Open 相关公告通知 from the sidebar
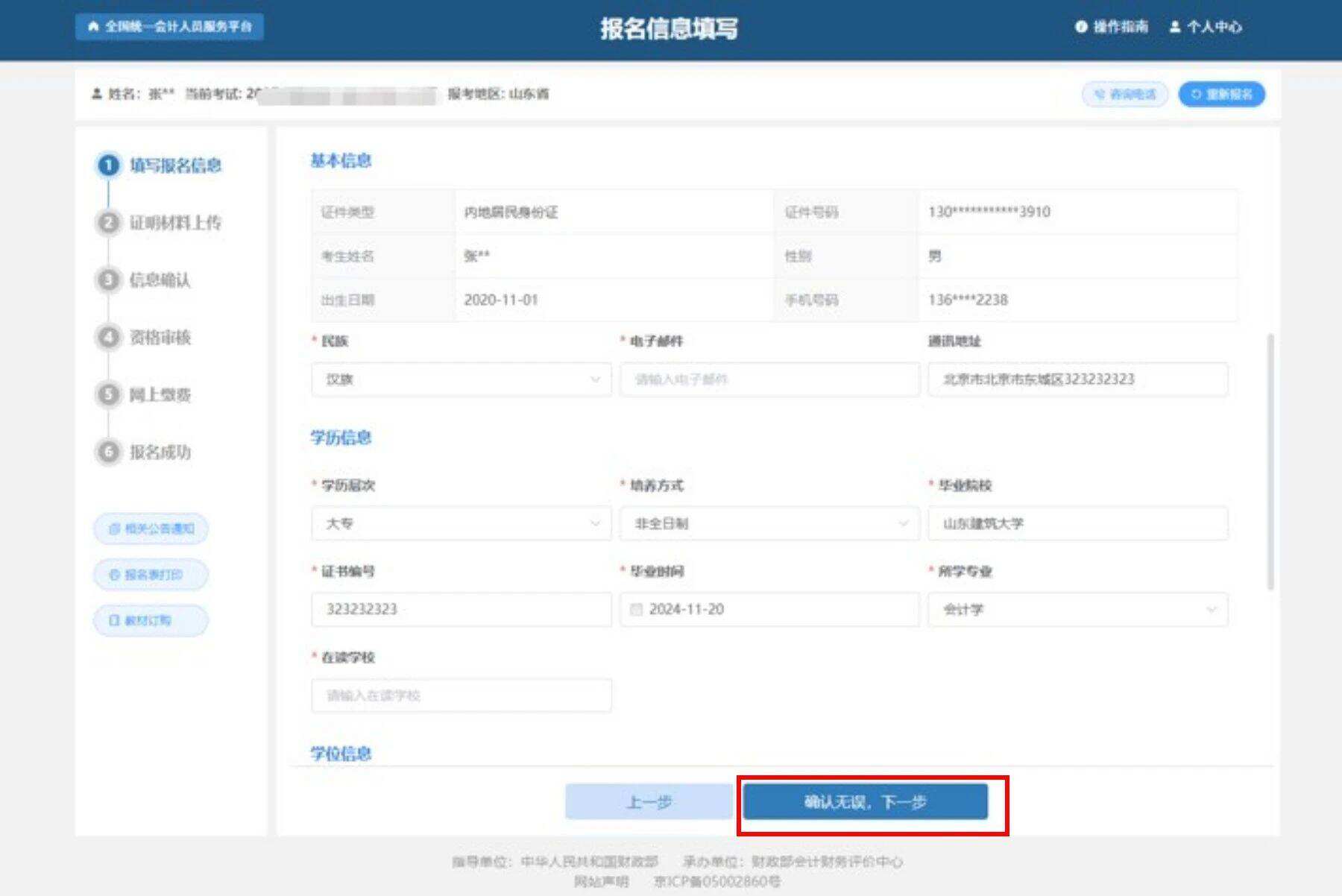The width and height of the screenshot is (1342, 896). (x=150, y=529)
